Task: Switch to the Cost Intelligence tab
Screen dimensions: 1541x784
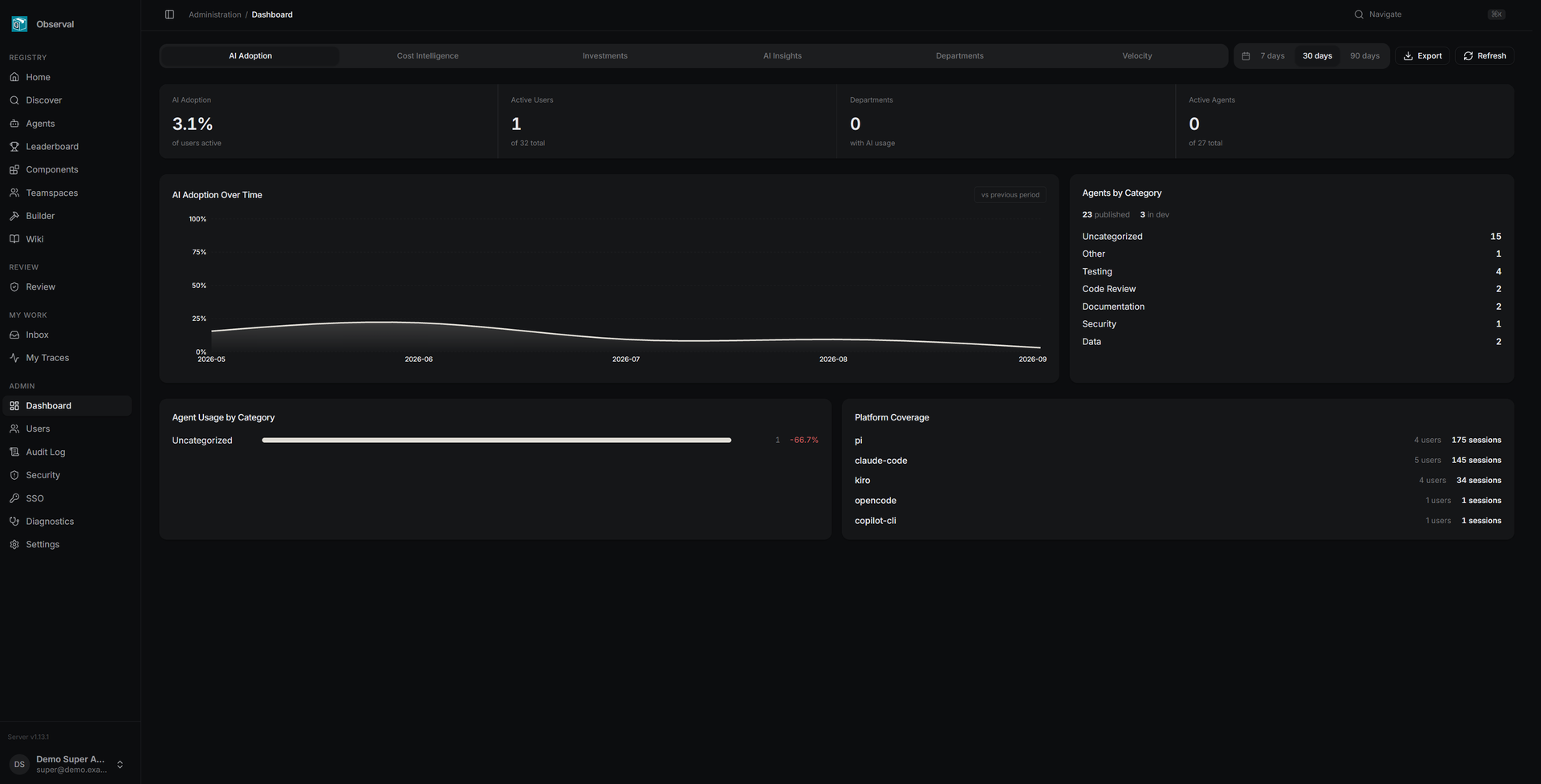Action: coord(428,56)
